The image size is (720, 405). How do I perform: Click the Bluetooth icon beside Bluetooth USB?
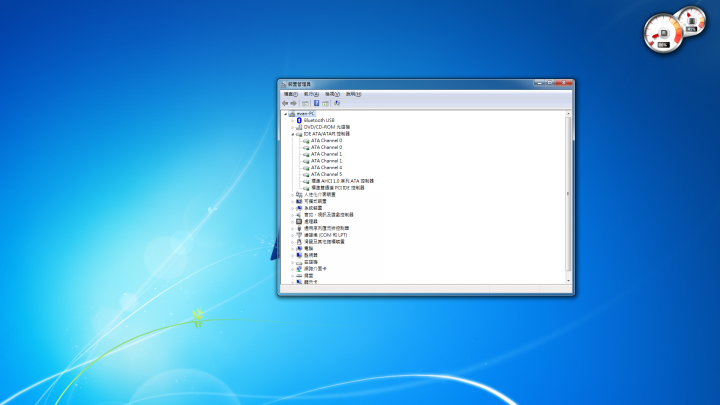click(299, 120)
